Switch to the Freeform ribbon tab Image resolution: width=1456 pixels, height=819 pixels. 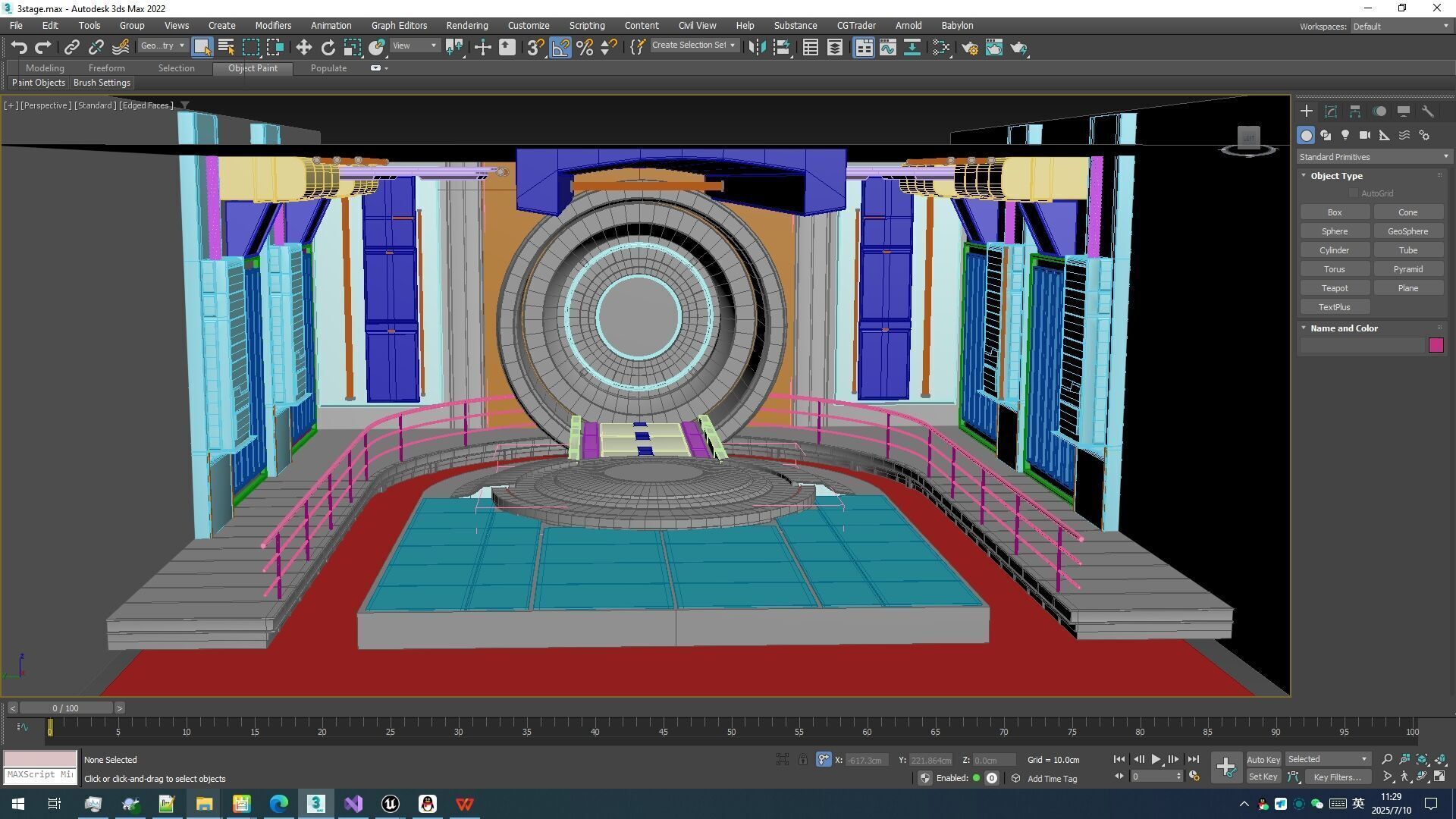[x=106, y=68]
